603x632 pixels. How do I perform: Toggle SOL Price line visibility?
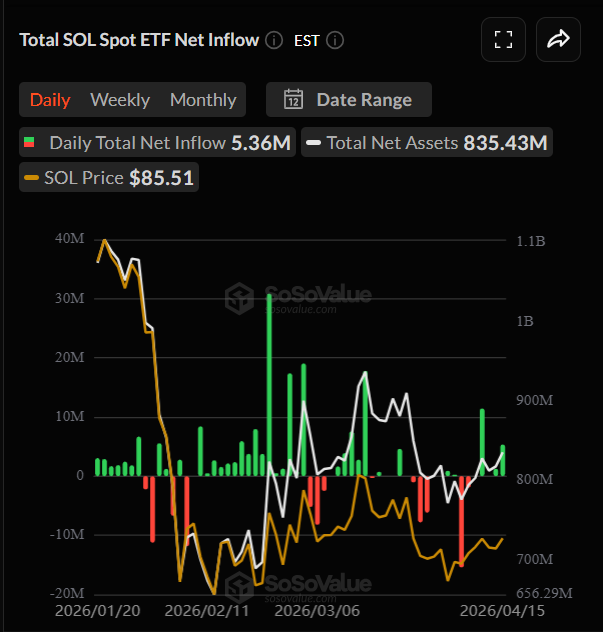click(x=108, y=179)
